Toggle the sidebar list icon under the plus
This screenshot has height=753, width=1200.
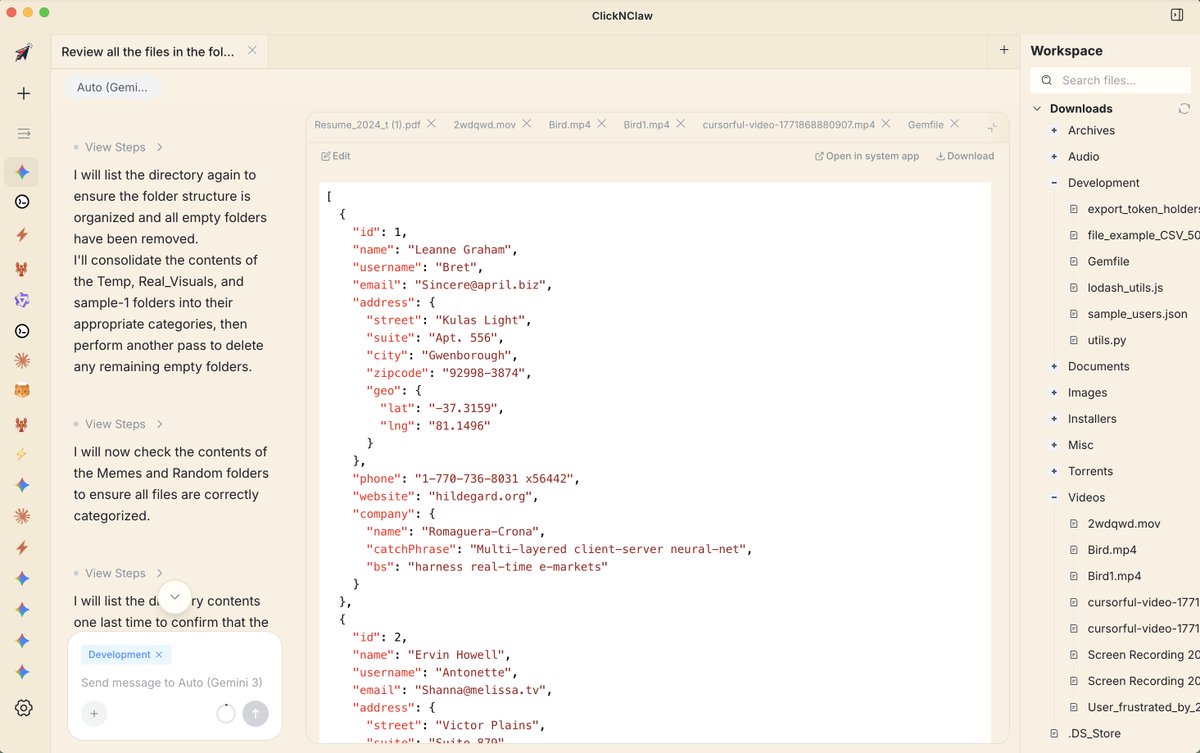coord(23,133)
